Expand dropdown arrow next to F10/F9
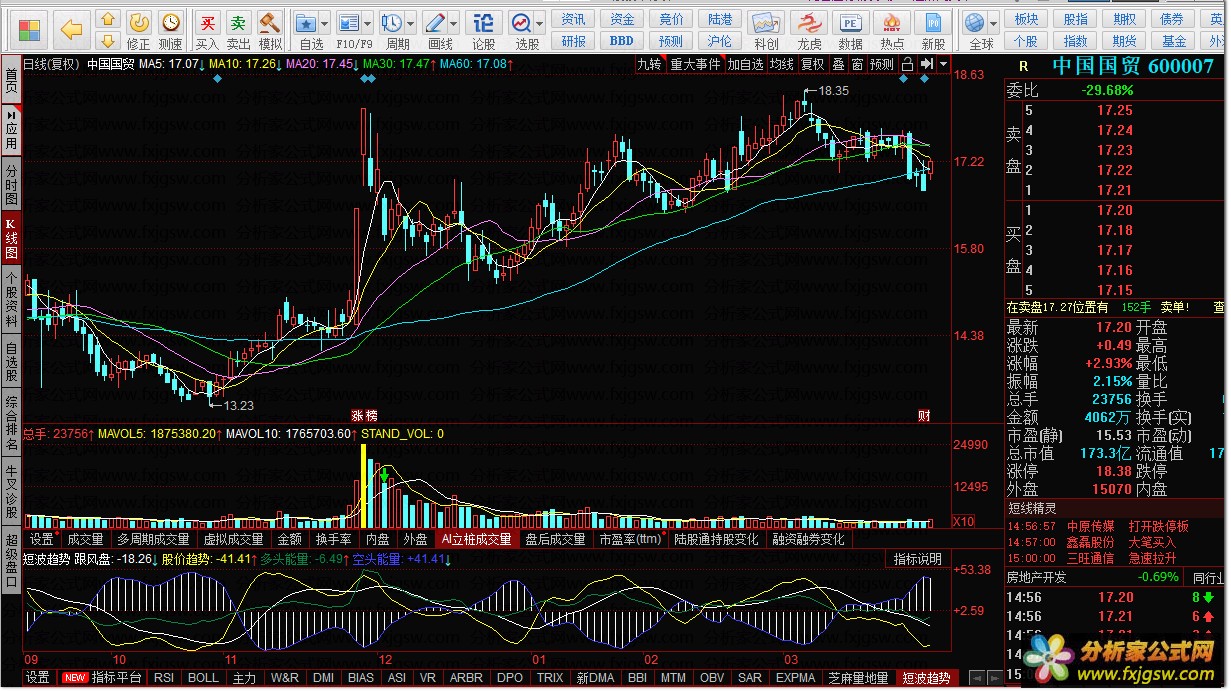Screen dimensions: 1231x691 (369, 22)
